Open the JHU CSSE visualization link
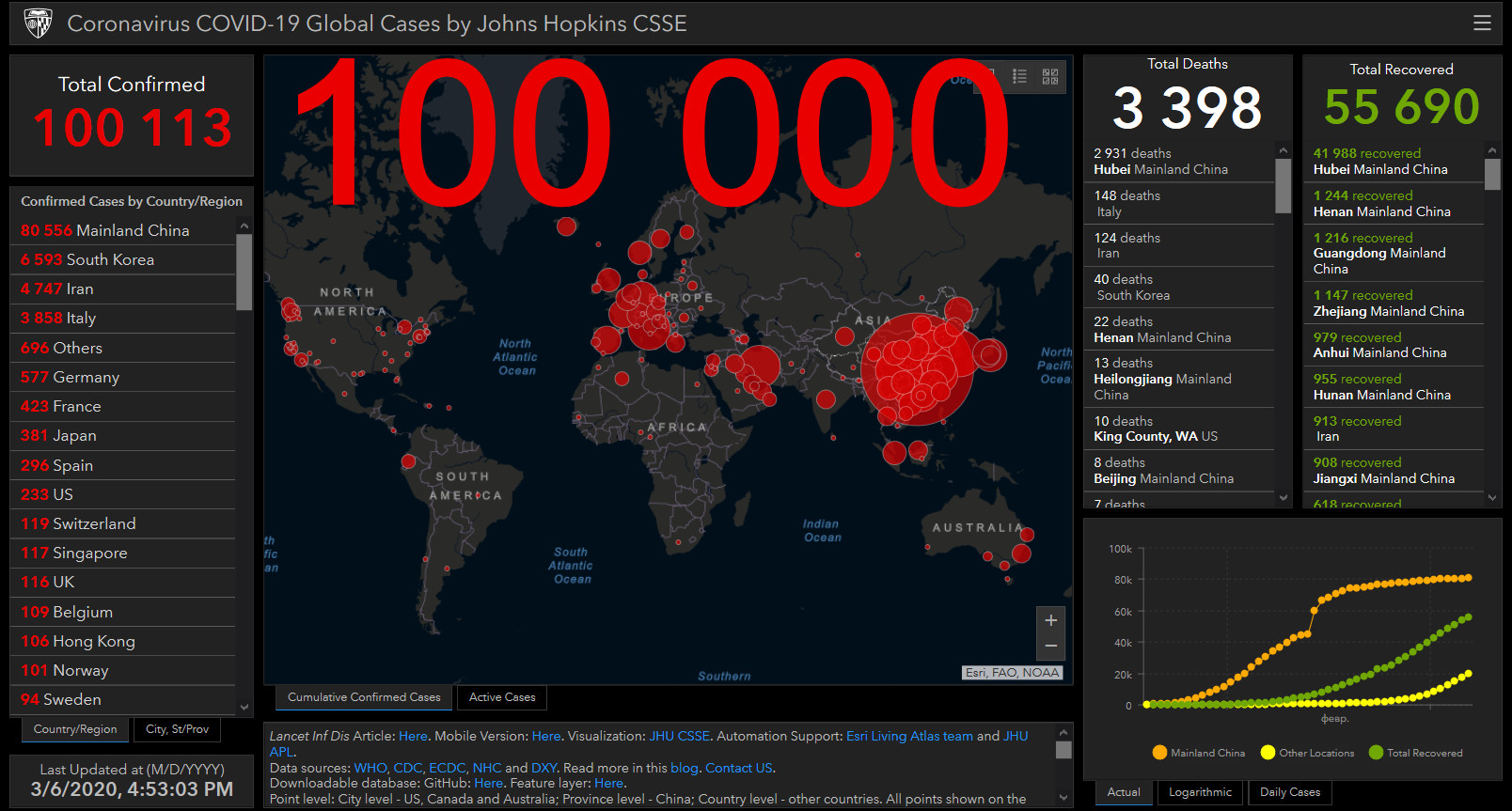Viewport: 1512px width, 811px height. click(x=679, y=737)
